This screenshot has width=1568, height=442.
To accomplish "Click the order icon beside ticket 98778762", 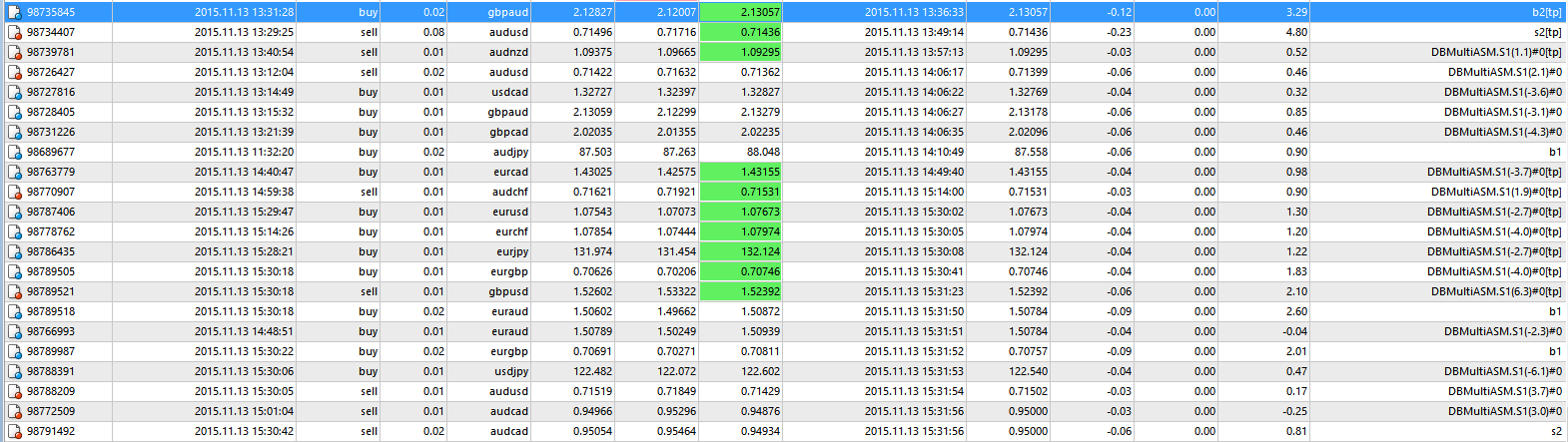I will (x=15, y=231).
